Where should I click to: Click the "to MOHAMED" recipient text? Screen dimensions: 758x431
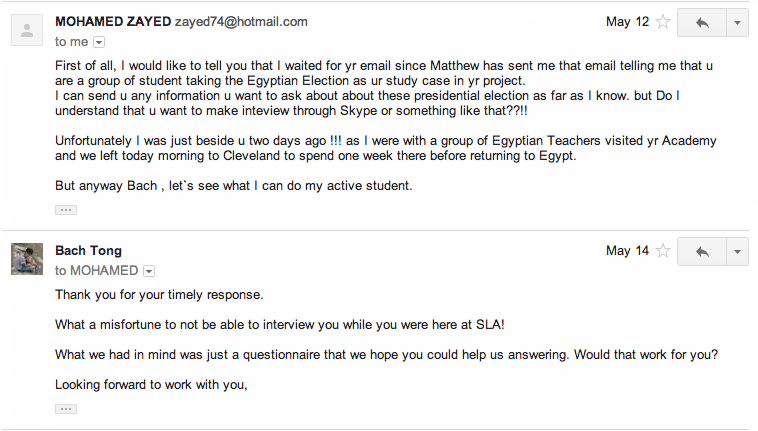[96, 271]
